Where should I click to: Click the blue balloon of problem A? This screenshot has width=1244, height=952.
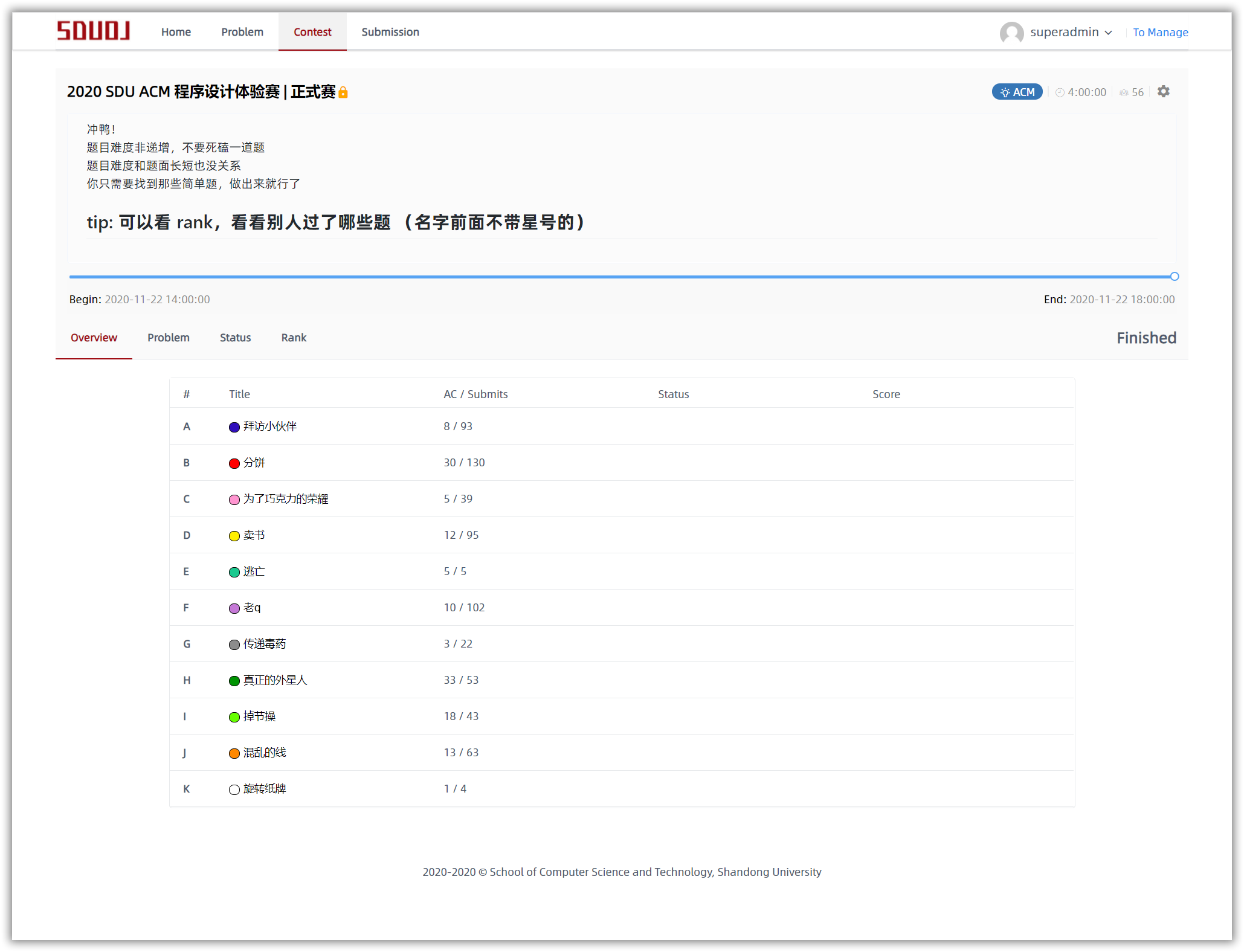[x=234, y=427]
